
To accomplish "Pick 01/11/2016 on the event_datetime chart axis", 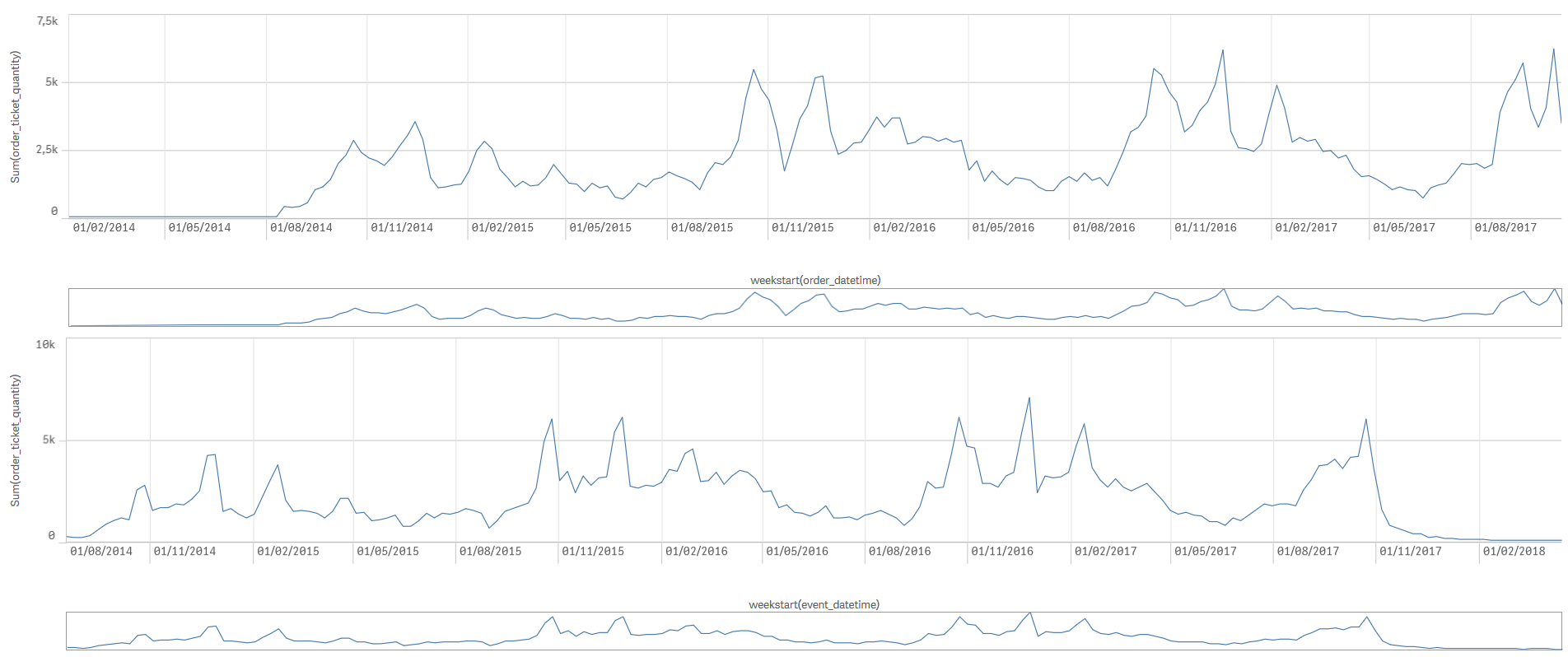I will (1002, 551).
